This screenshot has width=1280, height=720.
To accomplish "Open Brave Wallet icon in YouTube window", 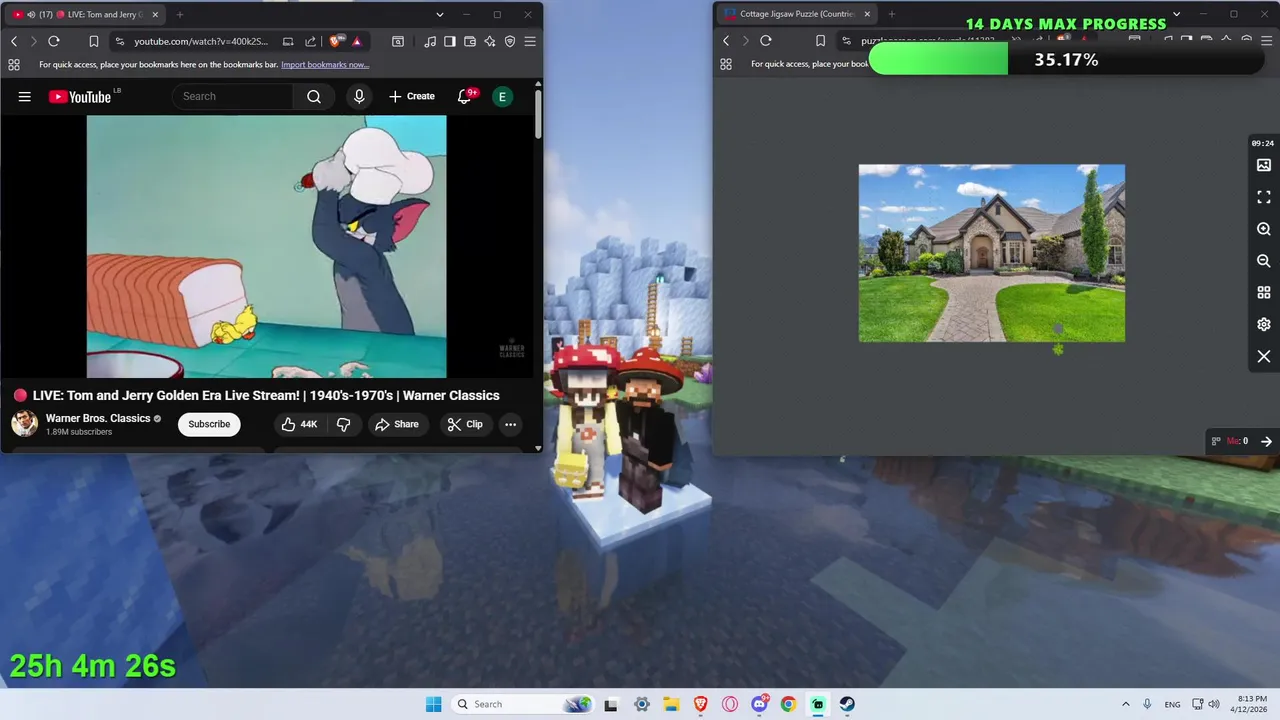I will (x=469, y=41).
